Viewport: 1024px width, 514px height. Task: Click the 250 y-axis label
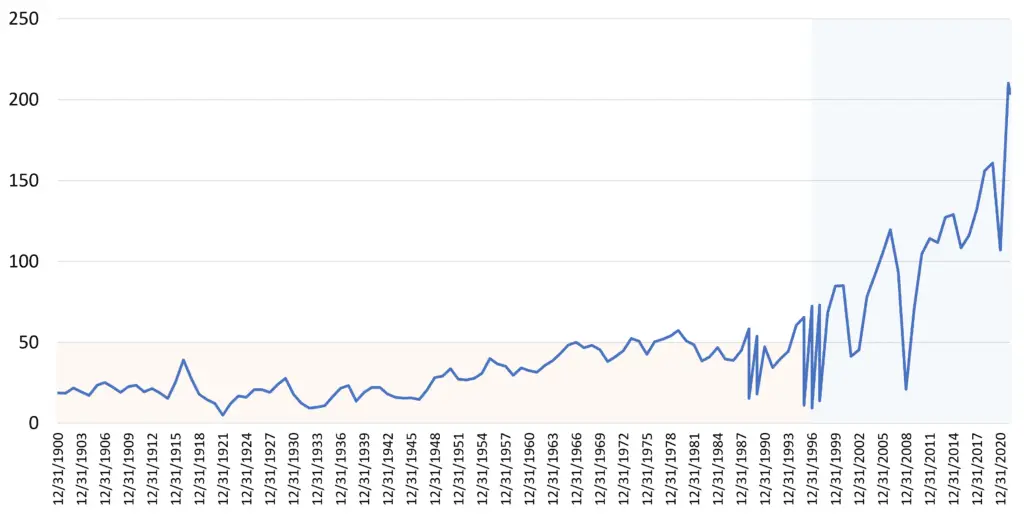(24, 19)
